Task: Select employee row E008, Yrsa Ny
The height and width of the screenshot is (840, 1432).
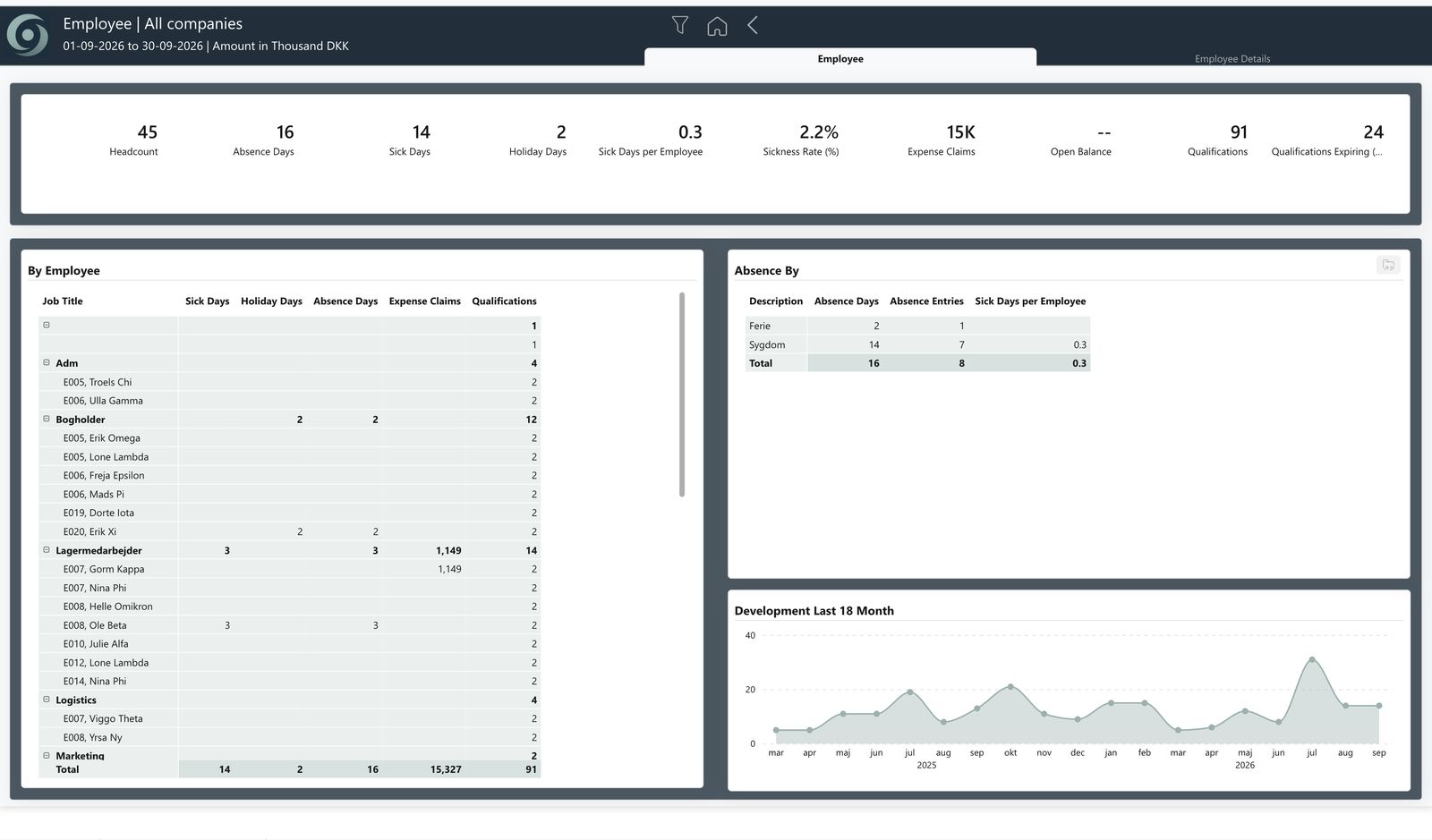Action: click(x=289, y=737)
